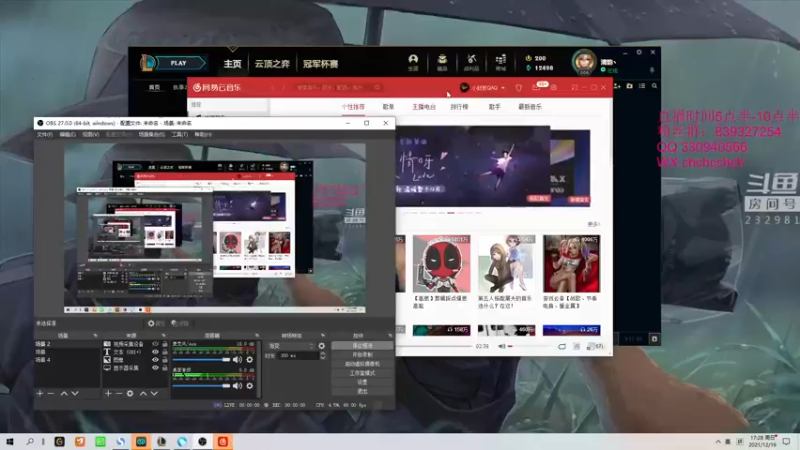Screen dimensions: 800x450
Task: Toggle visibility of image source
Action: click(155, 360)
